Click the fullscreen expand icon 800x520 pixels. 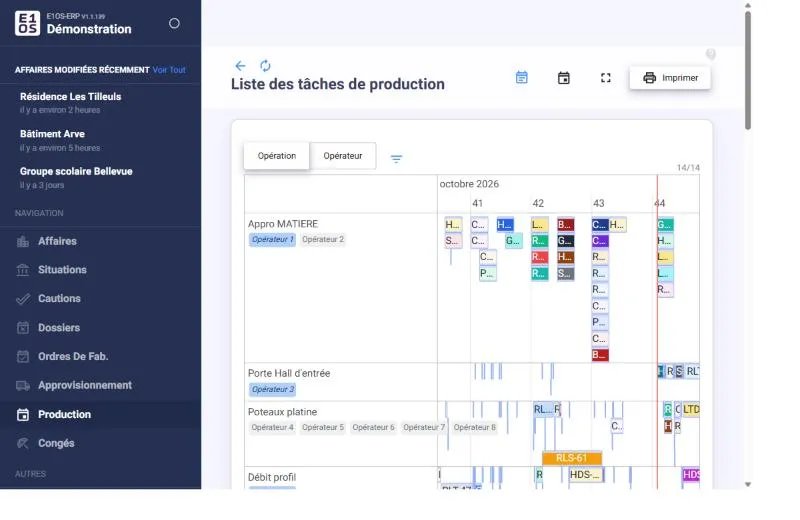pyautogui.click(x=606, y=78)
